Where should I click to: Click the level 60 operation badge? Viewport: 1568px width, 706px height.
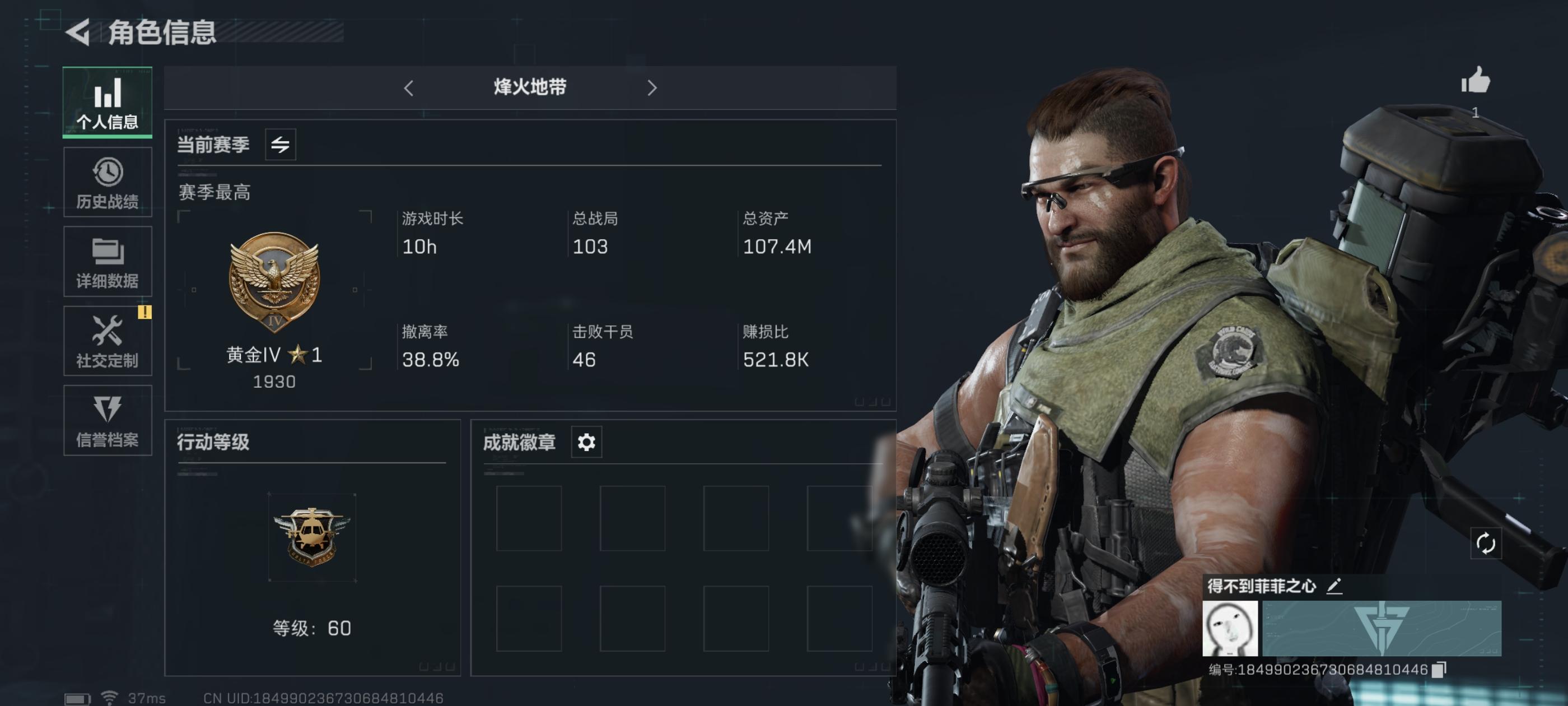312,537
